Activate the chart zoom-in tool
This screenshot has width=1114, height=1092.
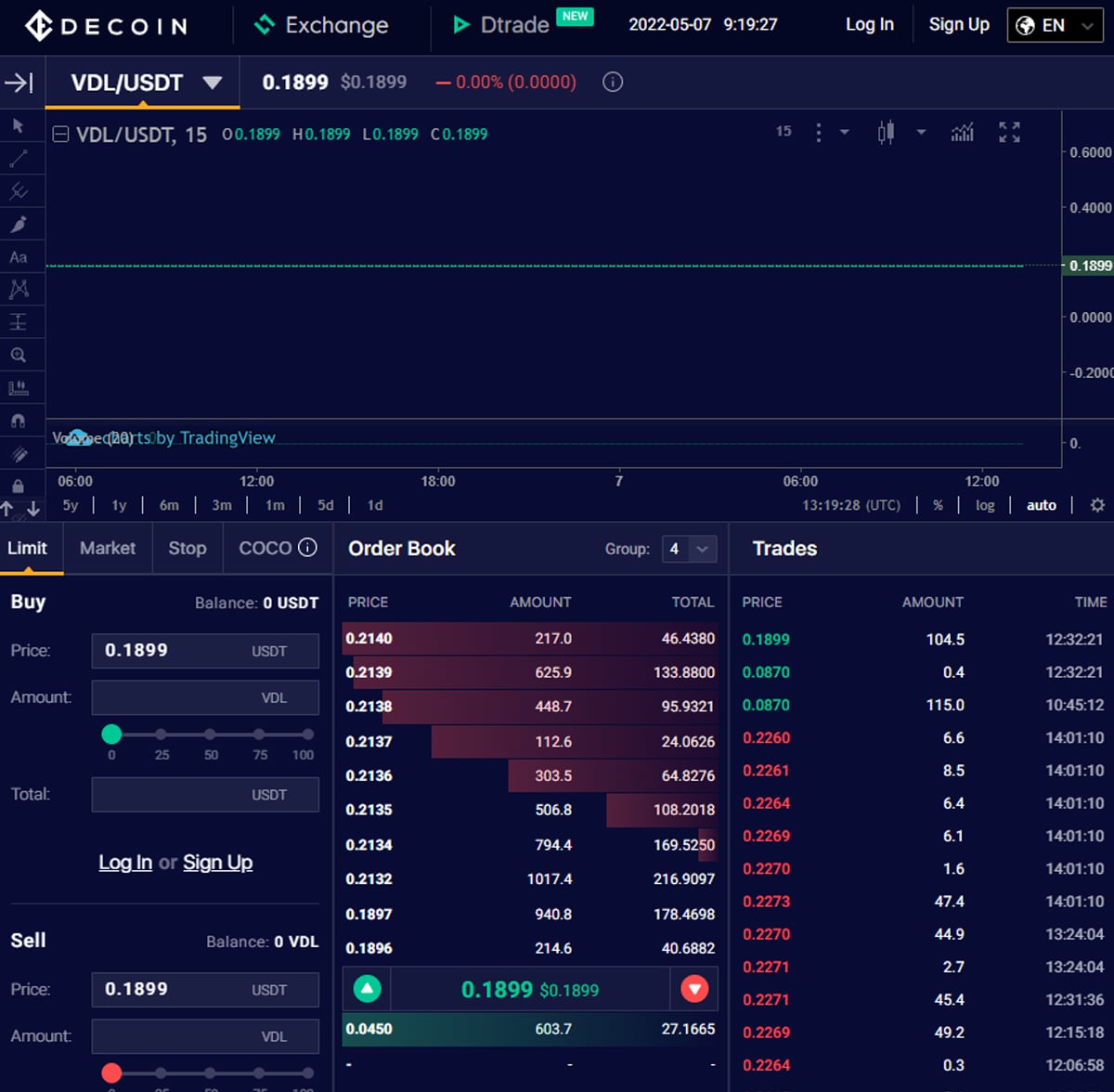[x=19, y=355]
